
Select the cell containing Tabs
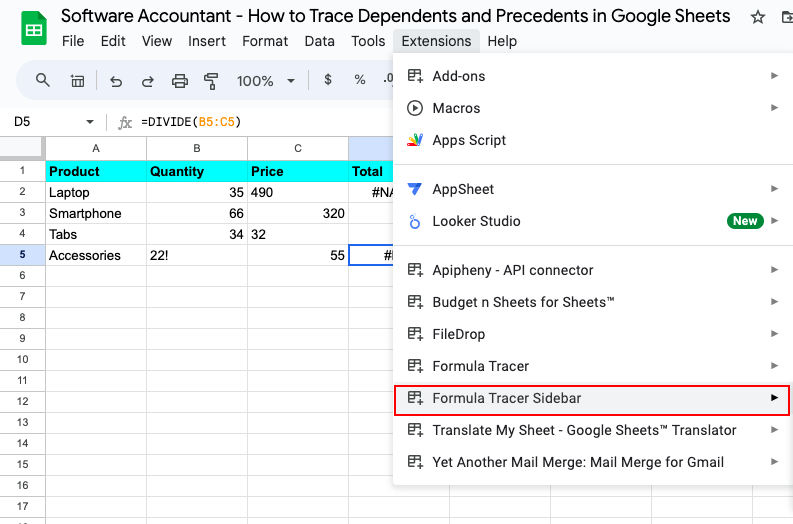[x=96, y=234]
